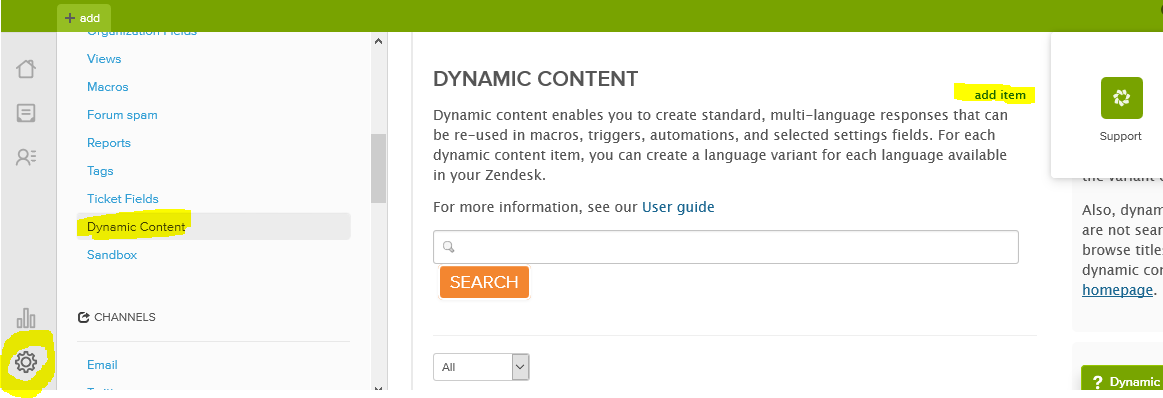
Task: Open the Macros settings page
Action: pyautogui.click(x=108, y=87)
